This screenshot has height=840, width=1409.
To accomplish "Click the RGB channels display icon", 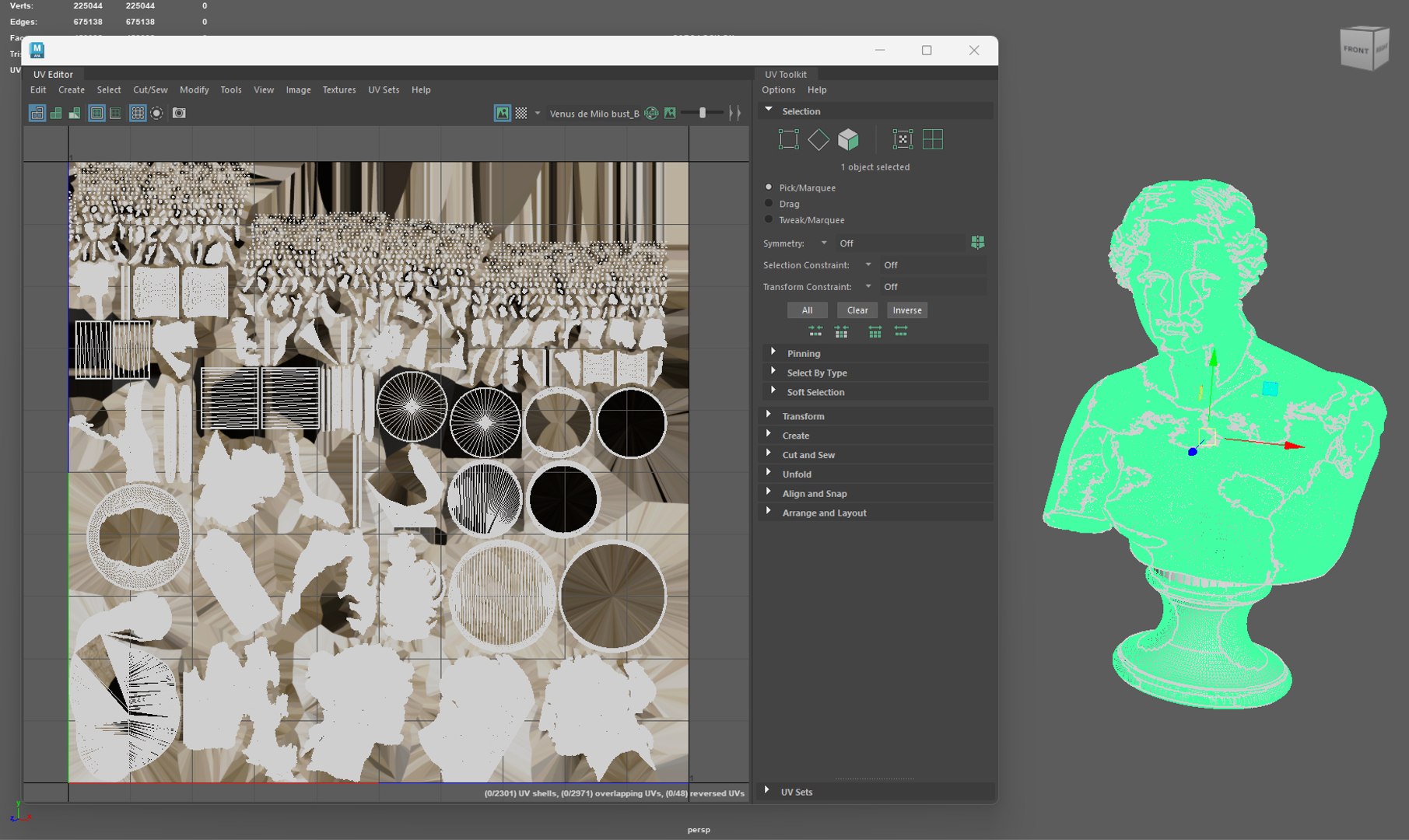I will (651, 114).
